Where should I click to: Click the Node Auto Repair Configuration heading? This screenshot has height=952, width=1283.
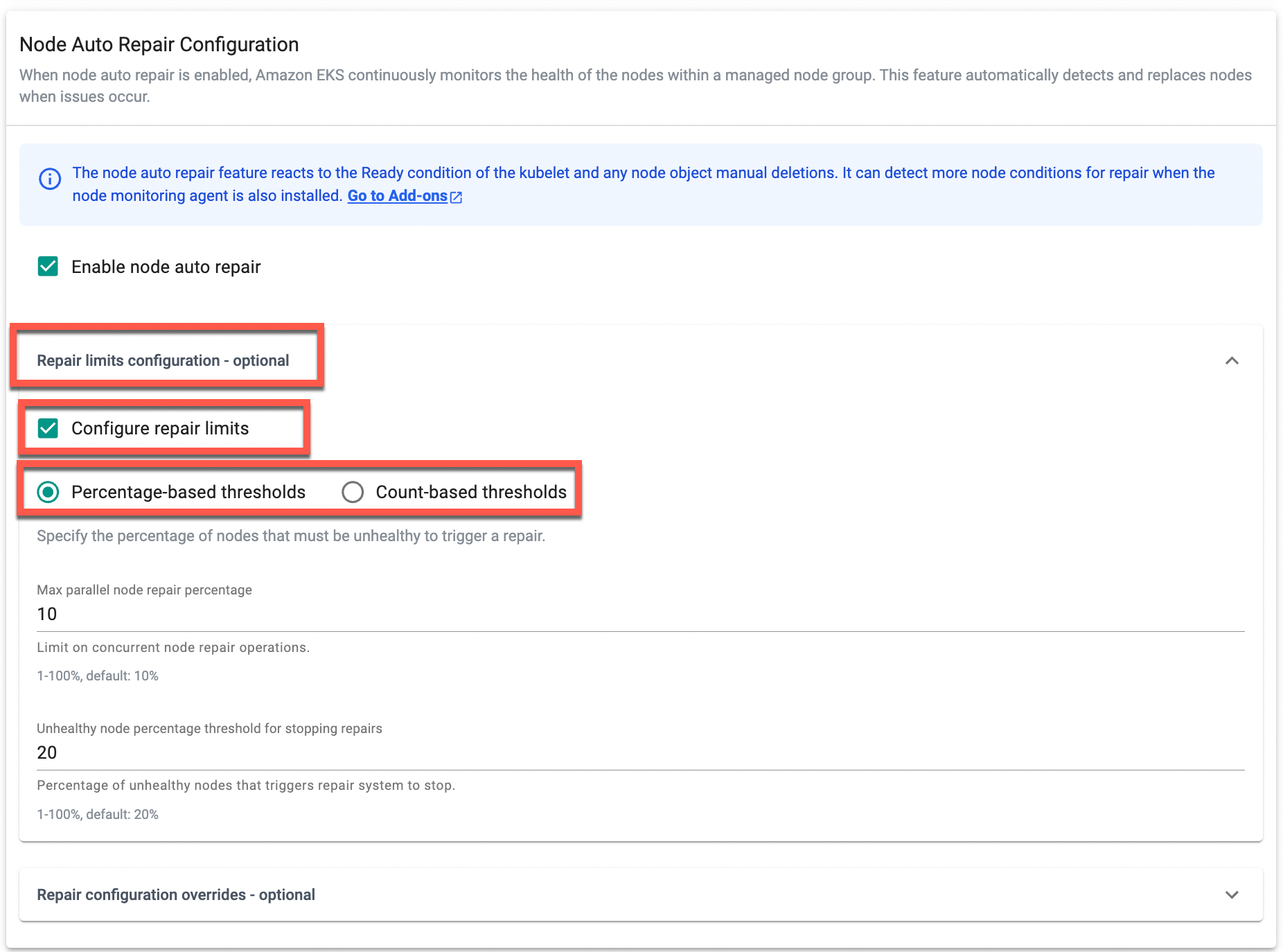click(x=159, y=45)
